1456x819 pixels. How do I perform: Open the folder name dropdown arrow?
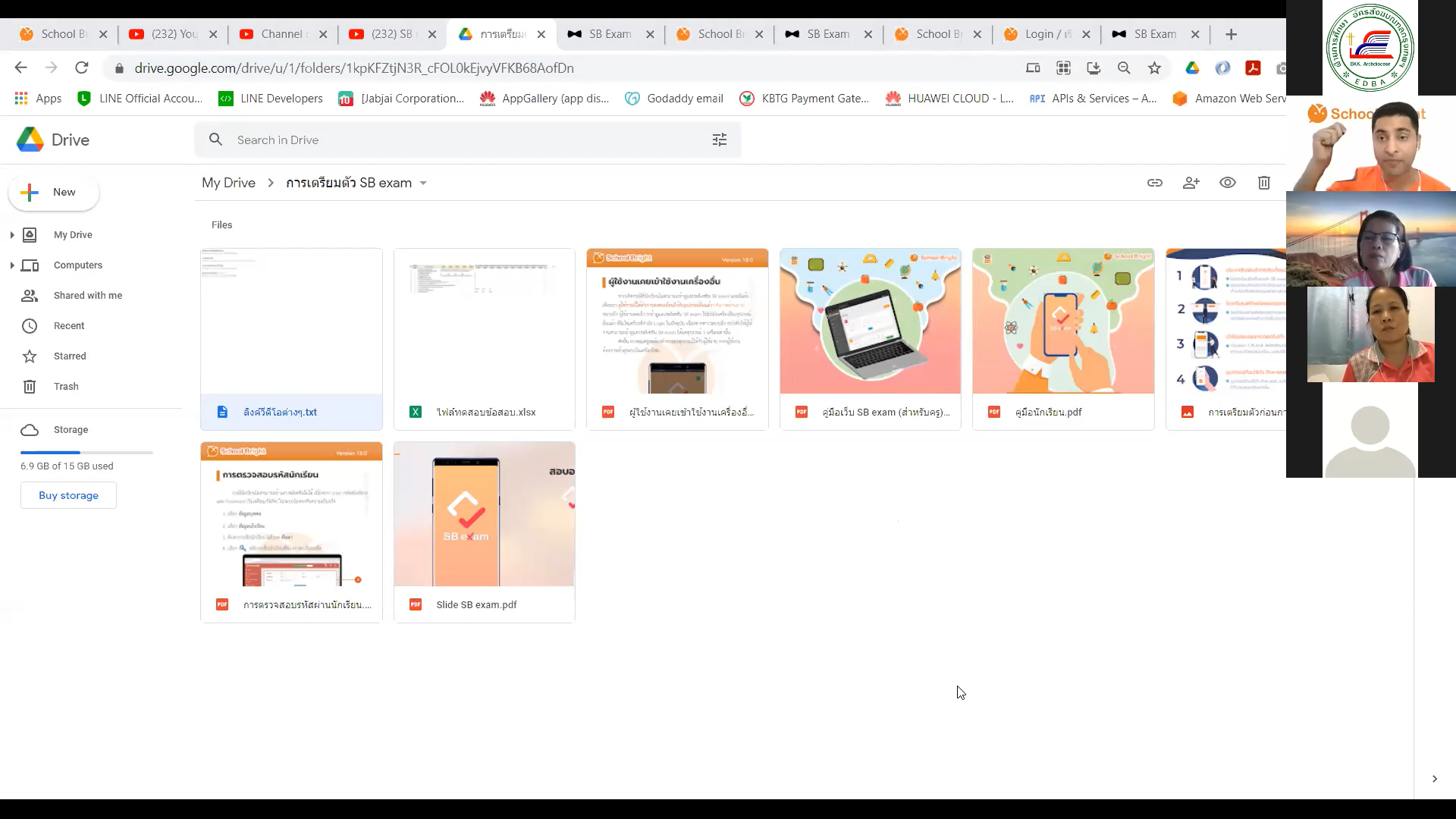coord(423,183)
